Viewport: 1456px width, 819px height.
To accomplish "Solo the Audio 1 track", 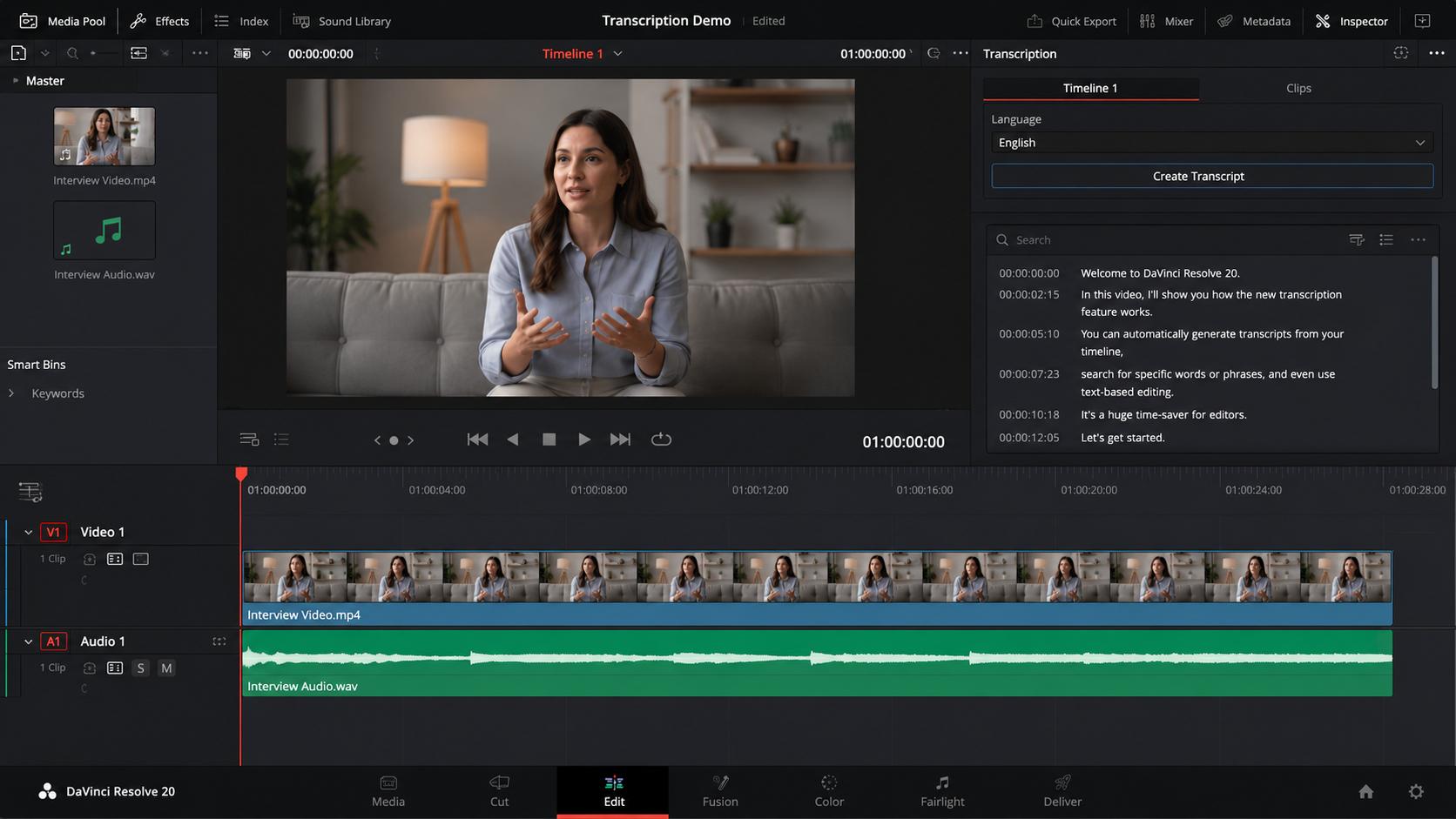I will pos(140,668).
